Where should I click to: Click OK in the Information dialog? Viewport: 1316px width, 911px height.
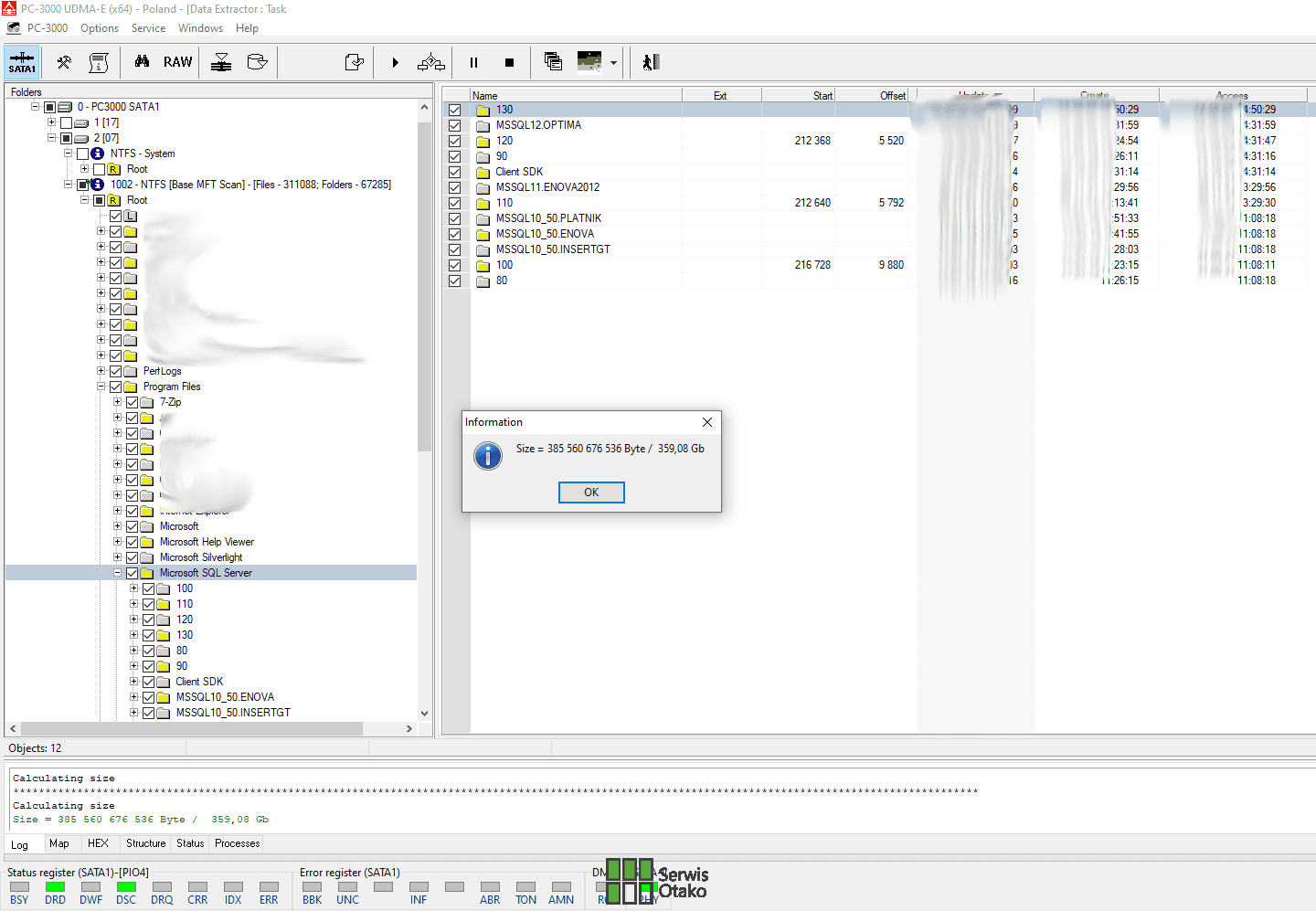591,493
